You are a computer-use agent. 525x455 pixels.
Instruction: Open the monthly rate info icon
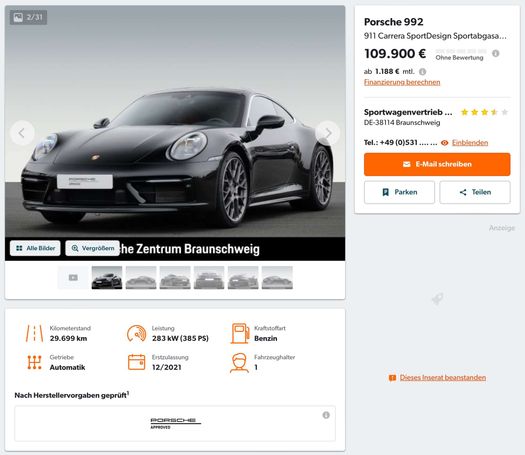click(423, 72)
